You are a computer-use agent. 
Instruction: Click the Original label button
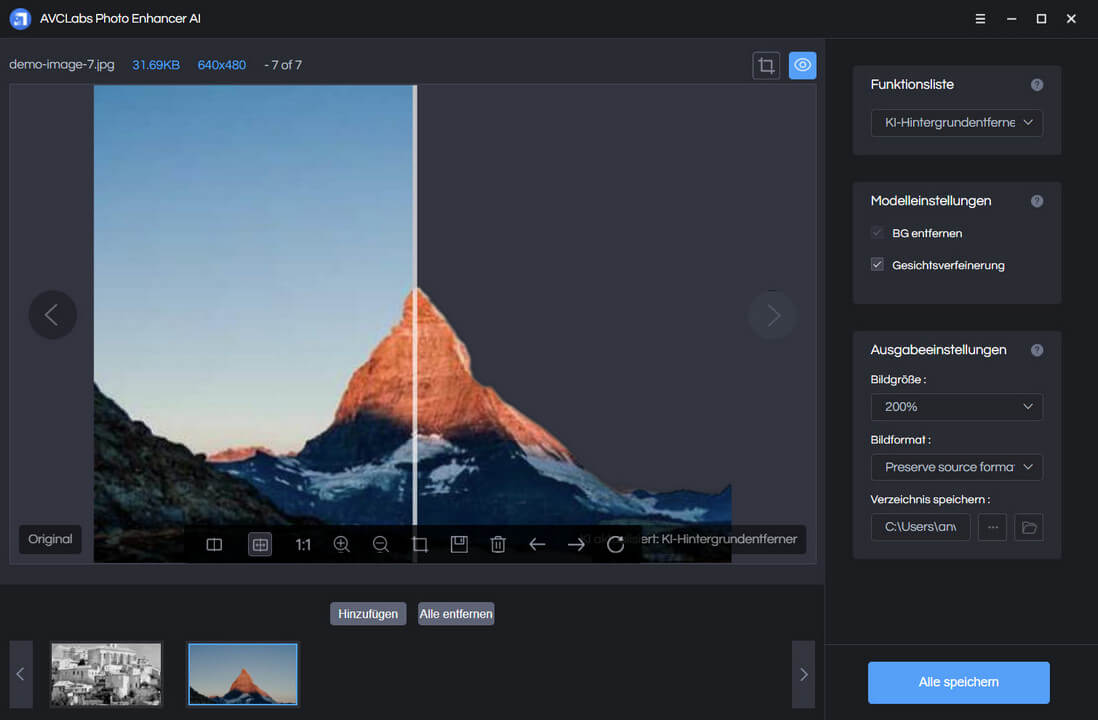(x=50, y=539)
